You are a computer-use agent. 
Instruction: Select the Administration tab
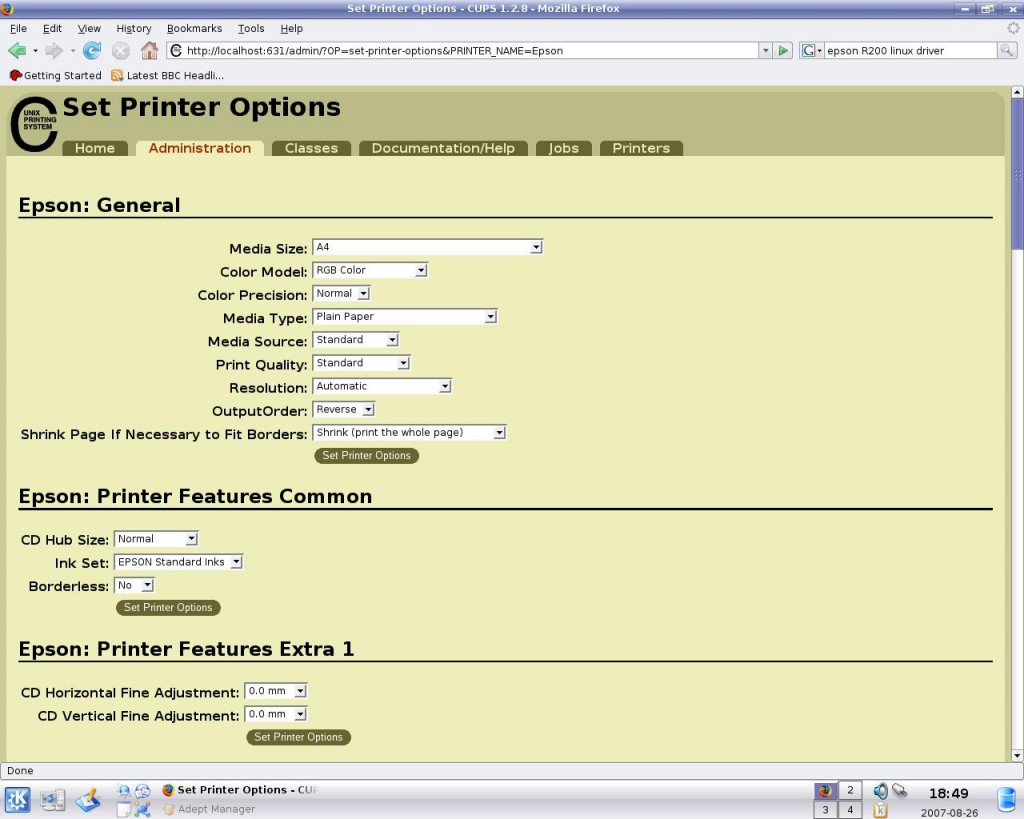(x=200, y=148)
